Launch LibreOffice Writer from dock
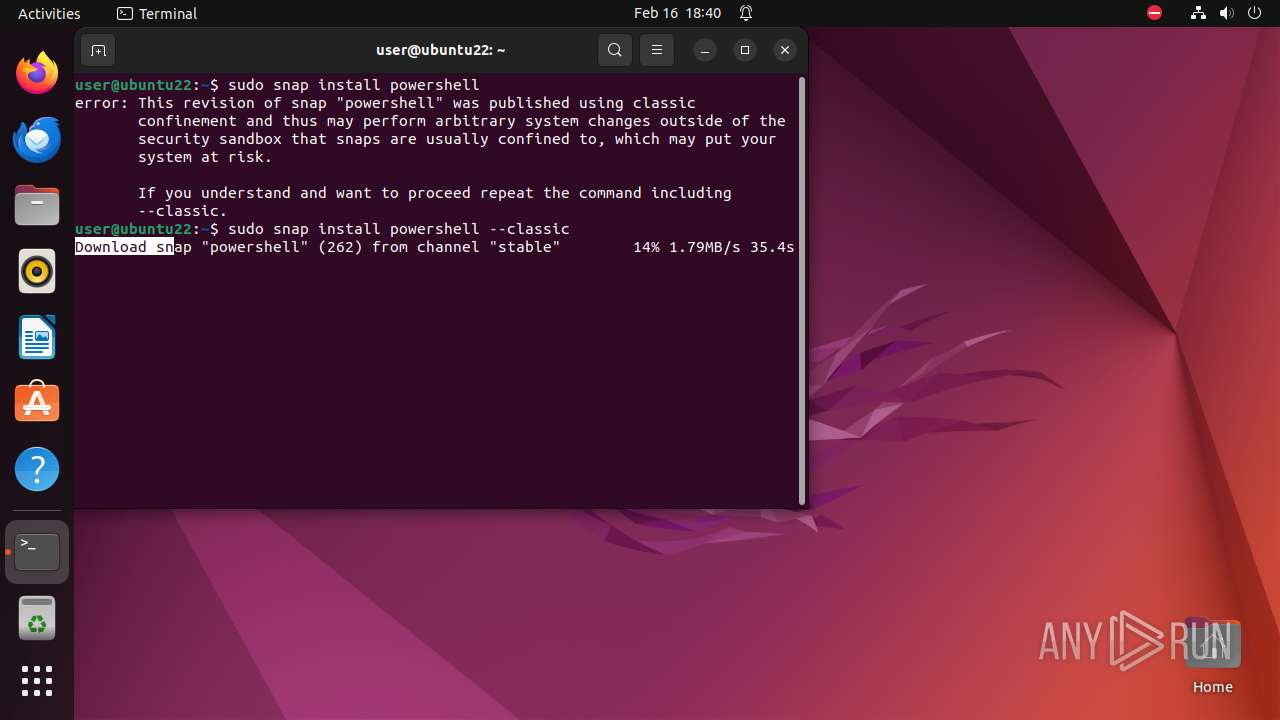The height and width of the screenshot is (720, 1280). (37, 337)
